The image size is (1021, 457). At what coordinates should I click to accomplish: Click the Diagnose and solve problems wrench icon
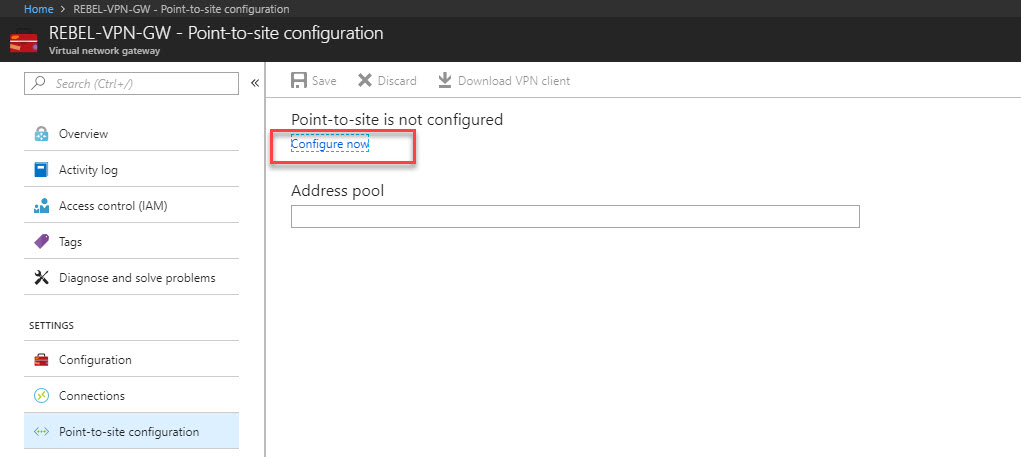pyautogui.click(x=41, y=278)
